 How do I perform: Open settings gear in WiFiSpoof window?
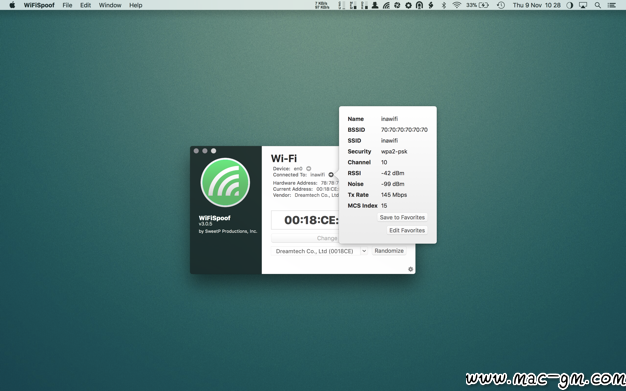pos(410,269)
